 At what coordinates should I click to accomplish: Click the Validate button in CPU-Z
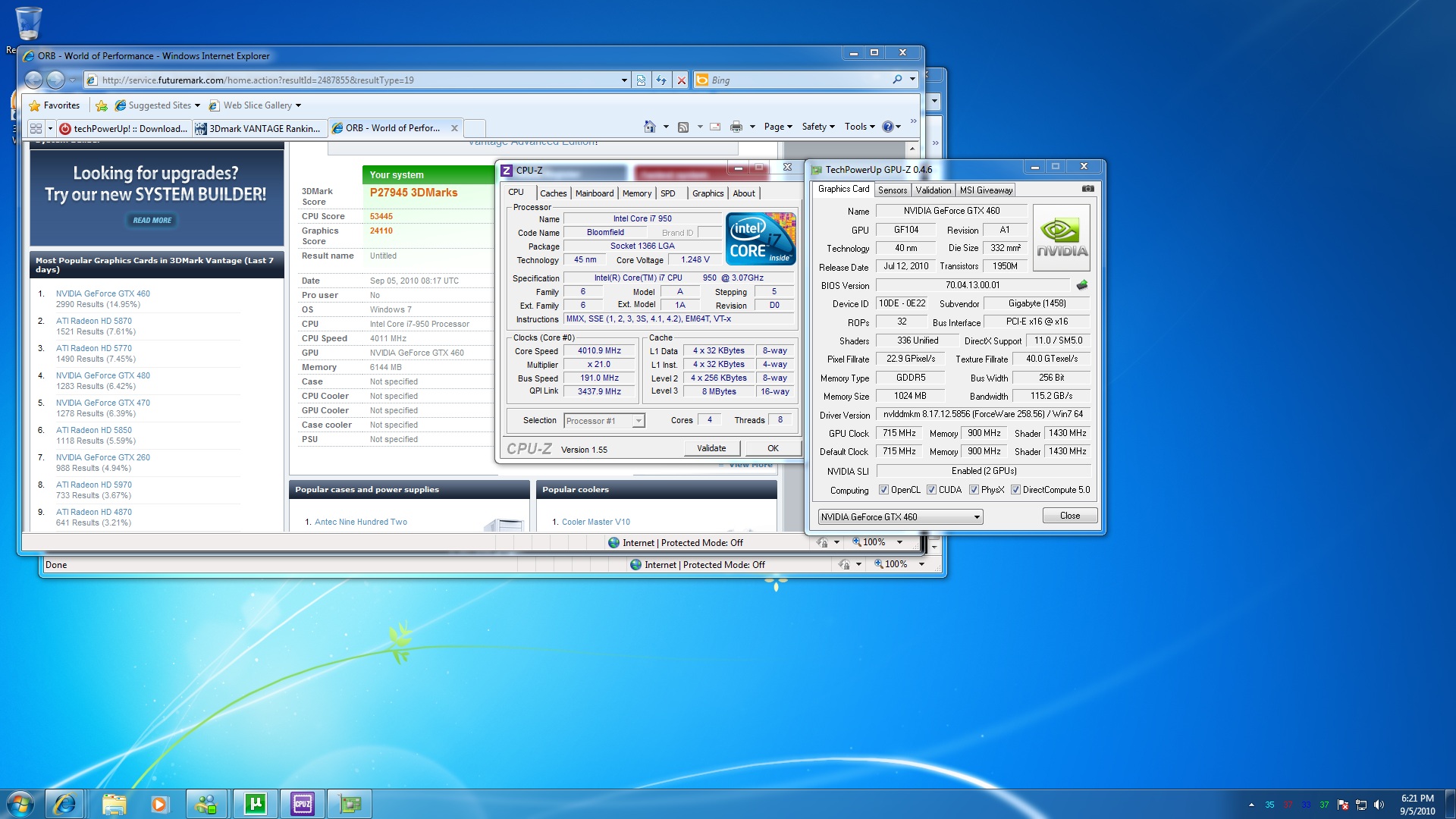point(711,448)
